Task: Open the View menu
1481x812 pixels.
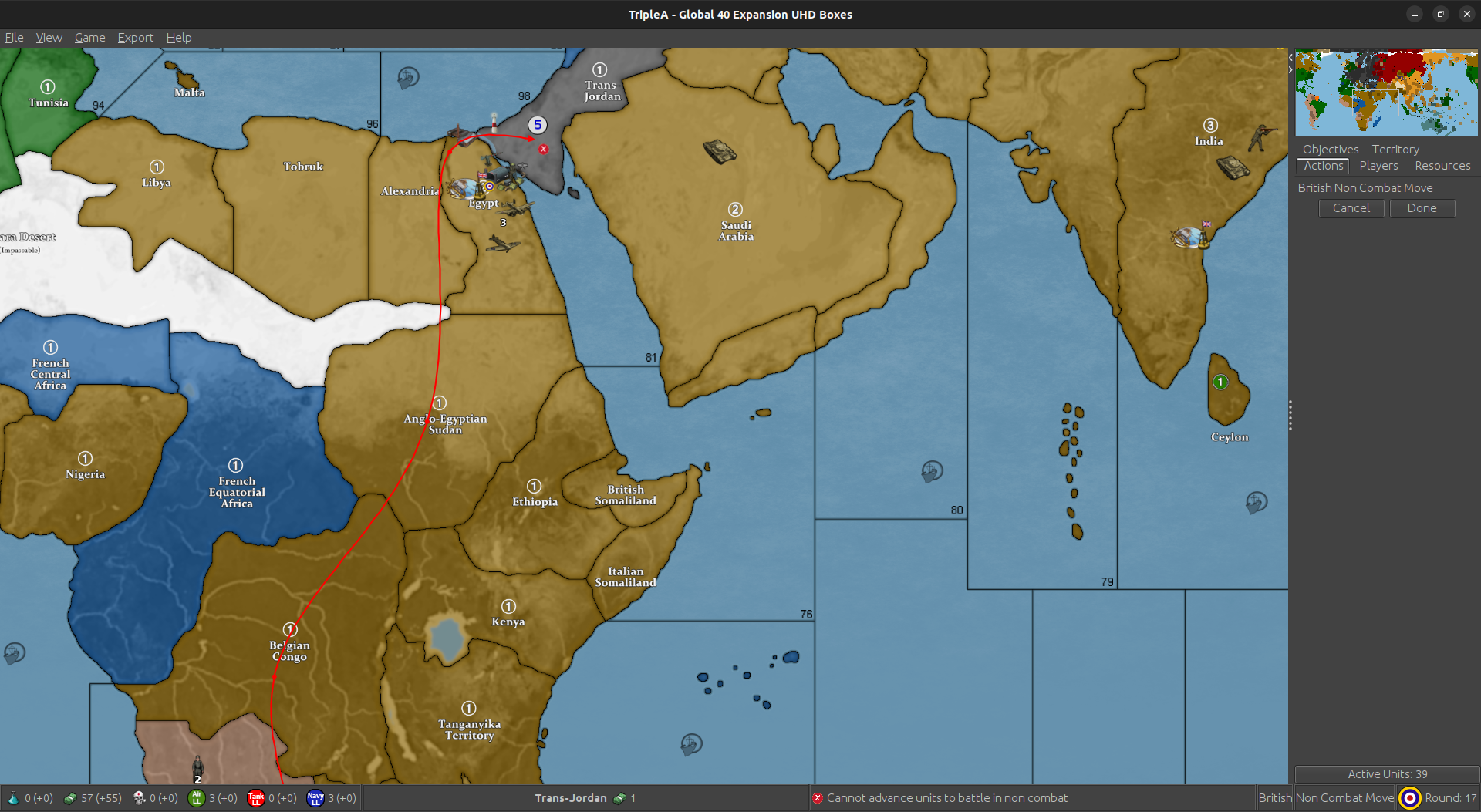Action: [x=49, y=37]
